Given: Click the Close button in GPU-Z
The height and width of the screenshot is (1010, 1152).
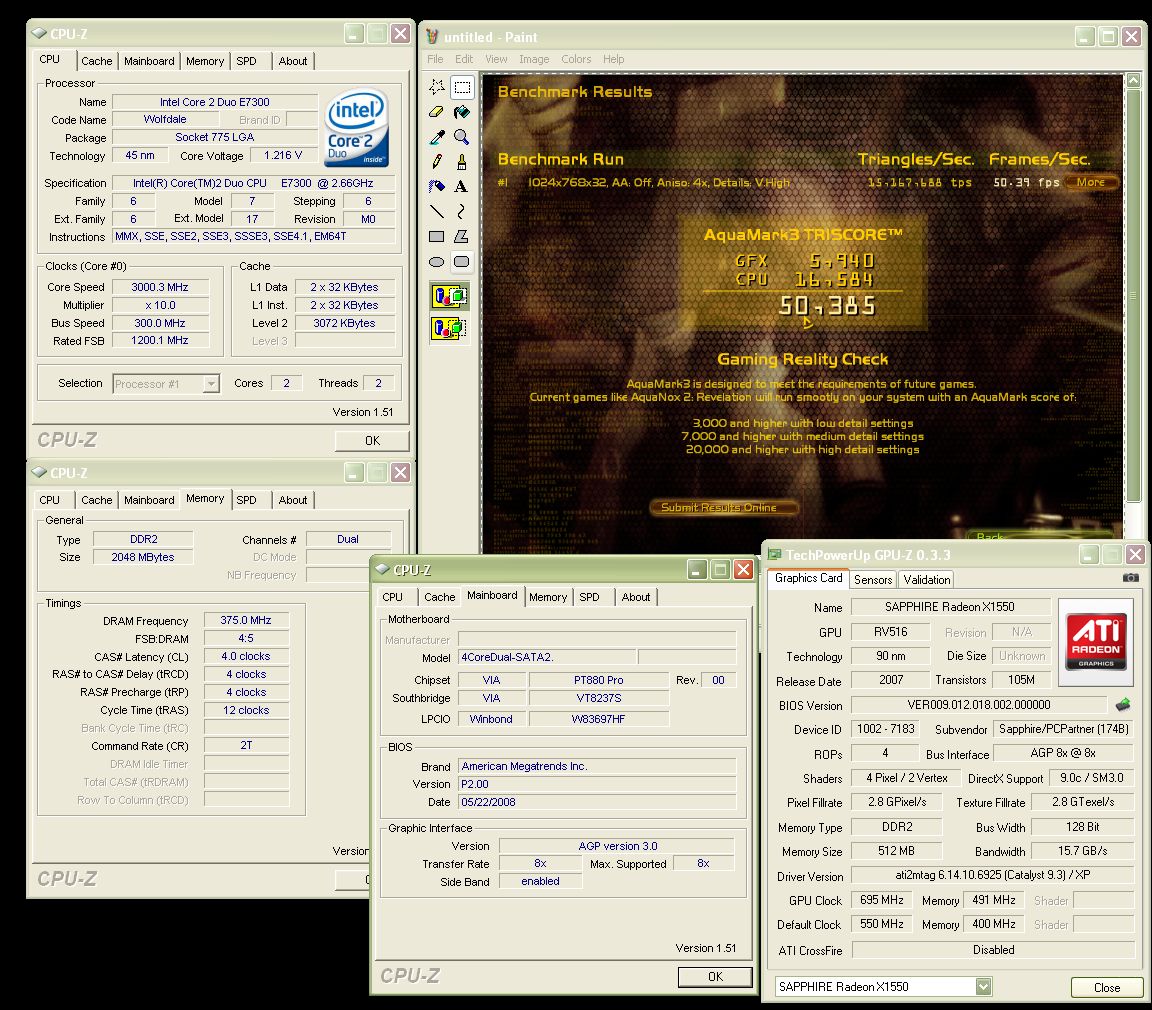Looking at the screenshot, I should point(1106,987).
